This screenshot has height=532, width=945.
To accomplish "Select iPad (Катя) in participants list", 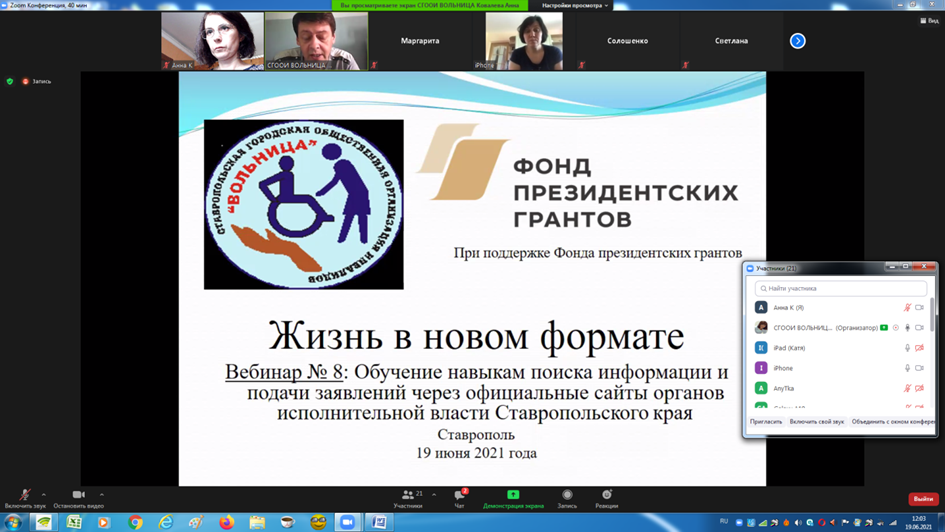I will [840, 348].
